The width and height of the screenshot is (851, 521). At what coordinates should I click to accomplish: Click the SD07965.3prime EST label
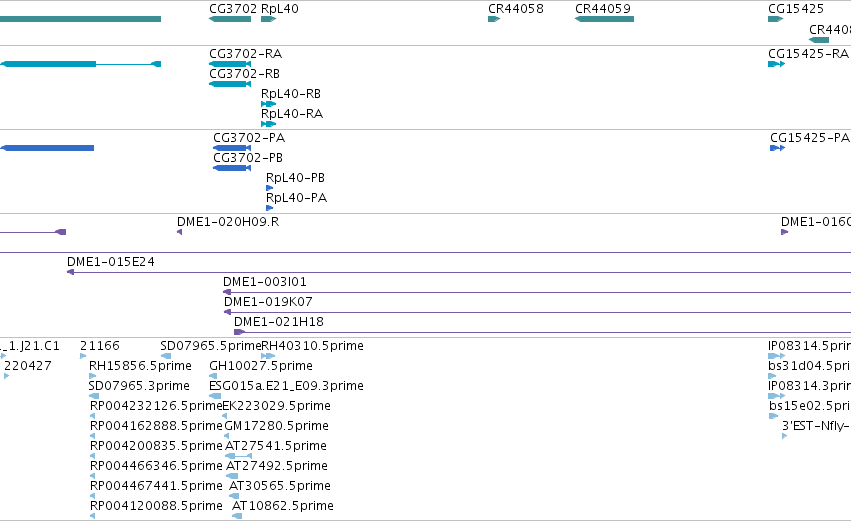139,386
